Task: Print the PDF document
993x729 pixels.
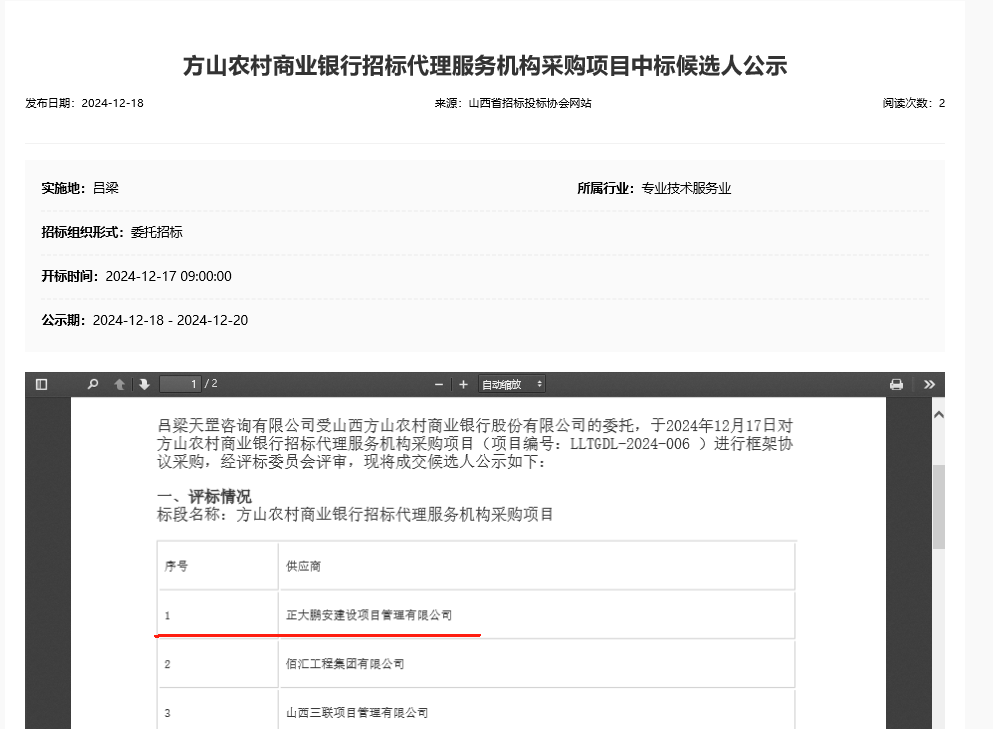Action: [x=896, y=384]
